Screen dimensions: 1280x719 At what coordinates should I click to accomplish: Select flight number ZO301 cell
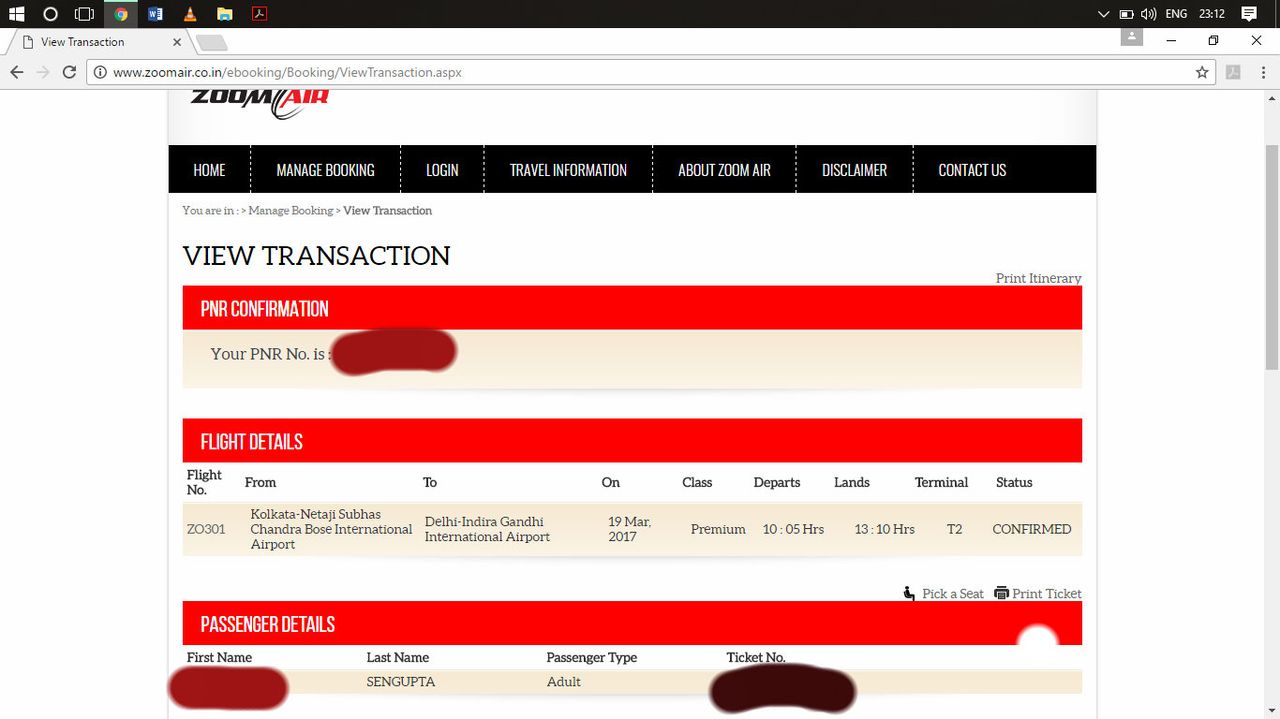click(206, 529)
